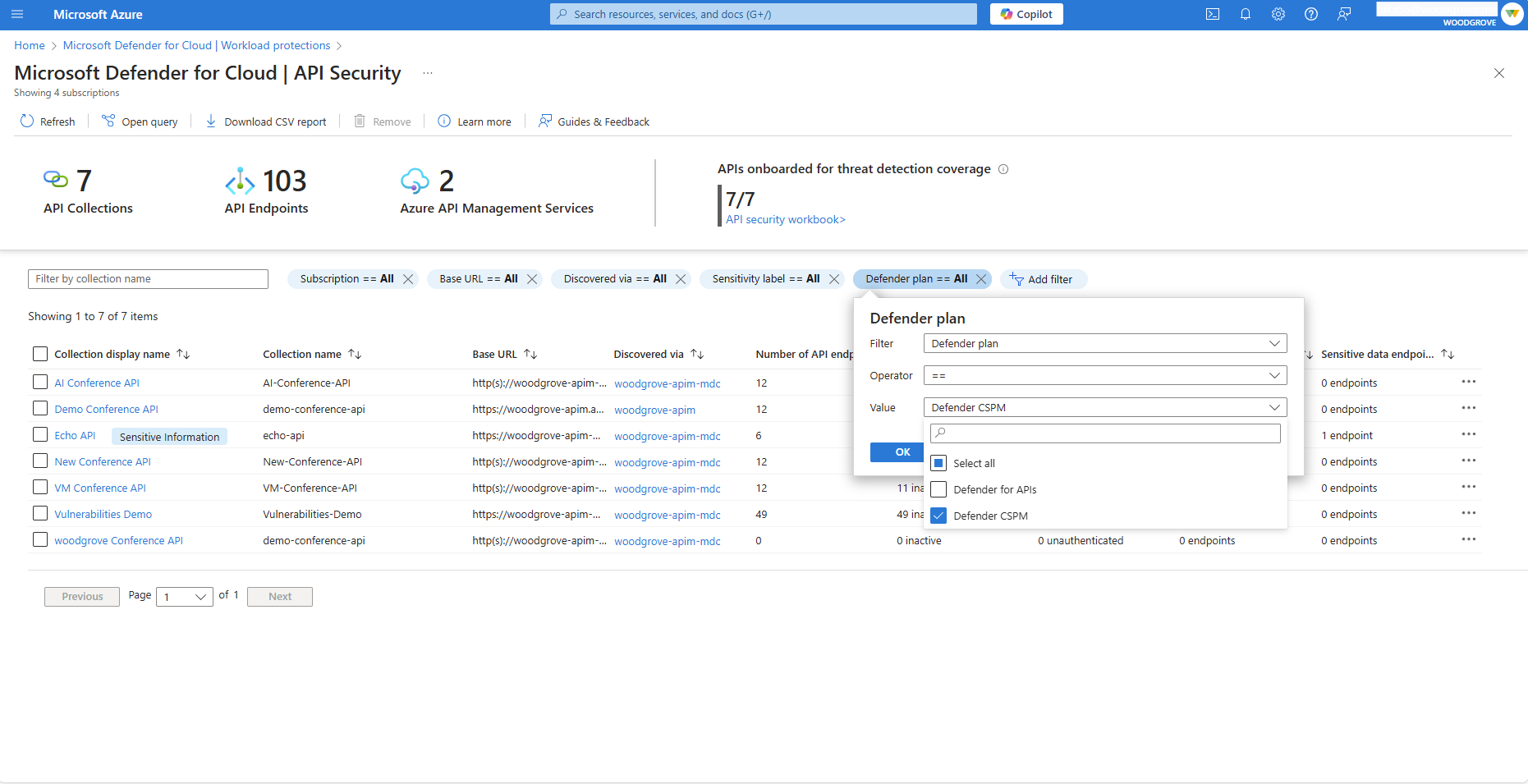Open row actions for Echo API
The image size is (1528, 784).
1468,434
